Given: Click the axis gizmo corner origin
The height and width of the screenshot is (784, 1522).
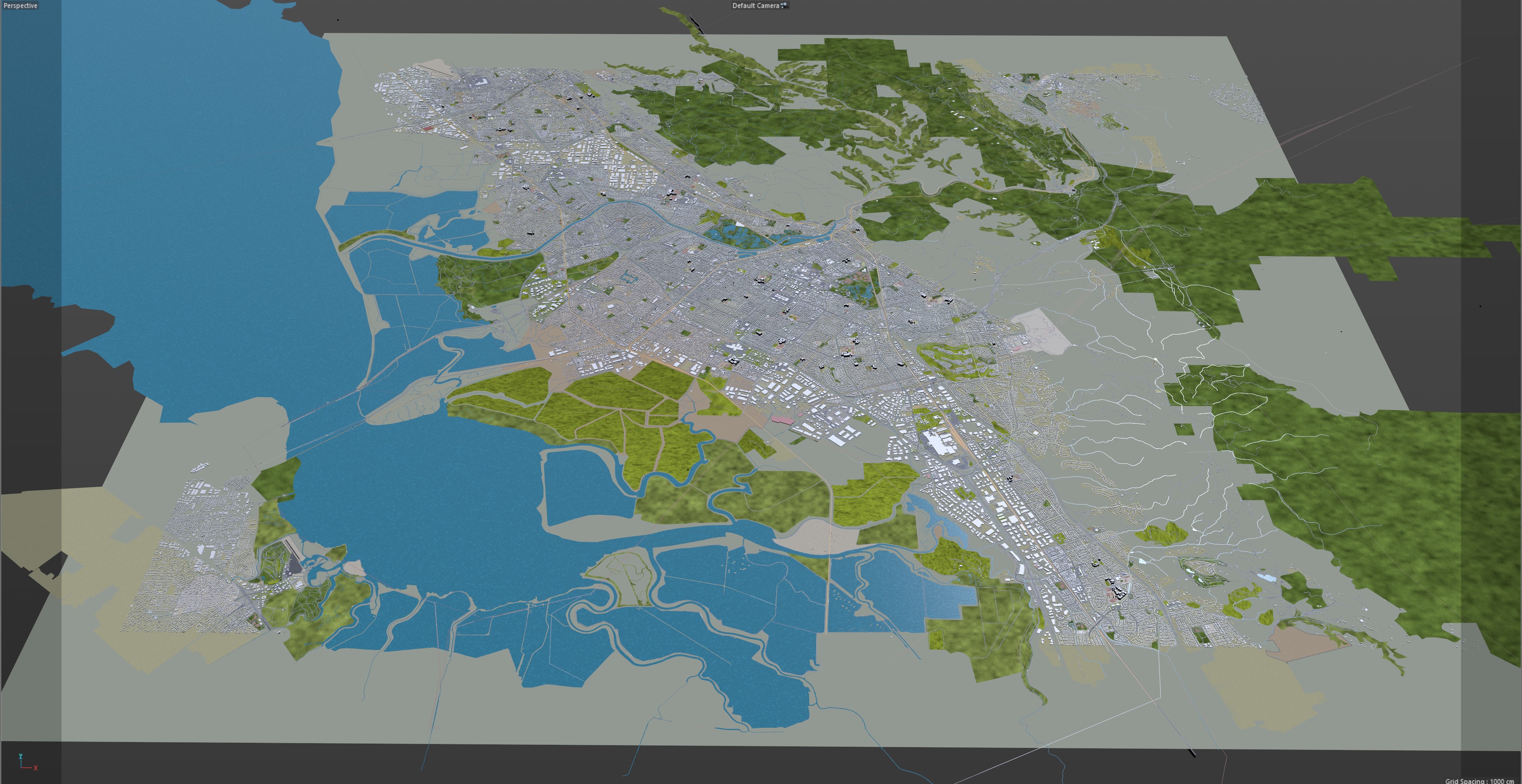Looking at the screenshot, I should pos(22,767).
